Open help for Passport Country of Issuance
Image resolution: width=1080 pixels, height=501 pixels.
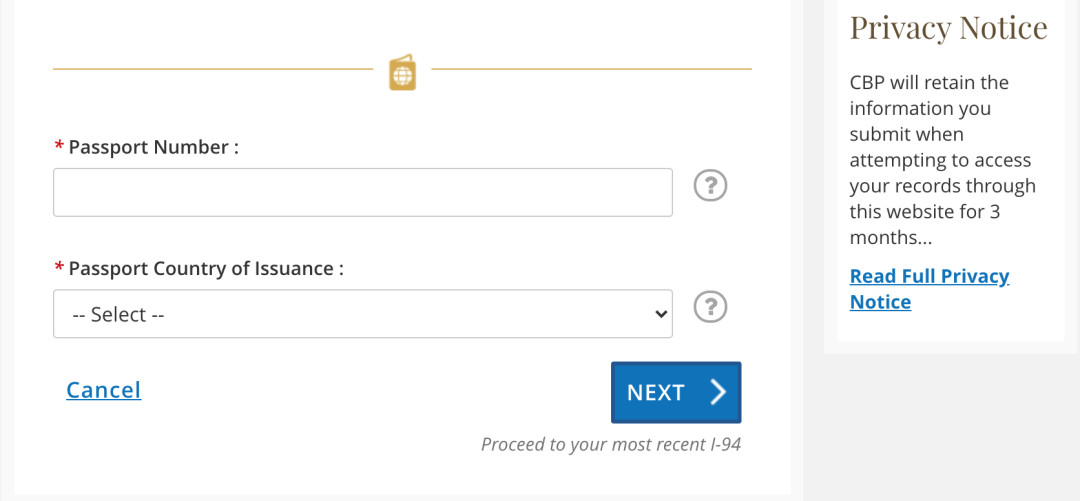(710, 306)
